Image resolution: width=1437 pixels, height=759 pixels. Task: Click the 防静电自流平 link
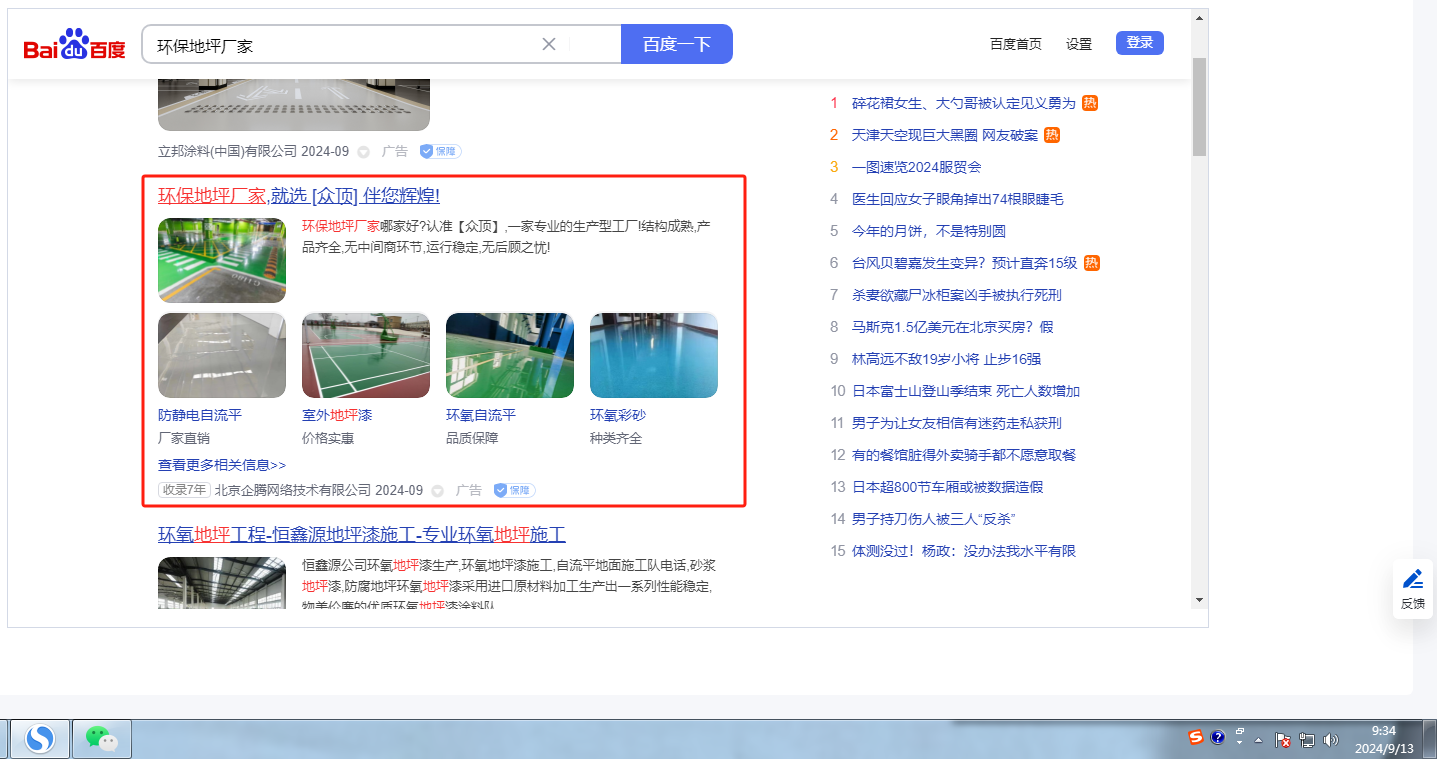click(200, 415)
